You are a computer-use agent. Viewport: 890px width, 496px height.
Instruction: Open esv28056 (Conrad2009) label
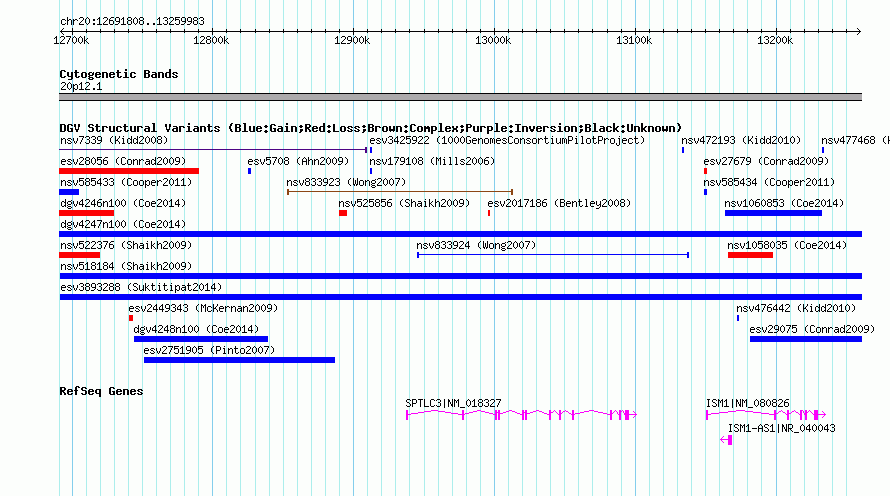coord(123,162)
